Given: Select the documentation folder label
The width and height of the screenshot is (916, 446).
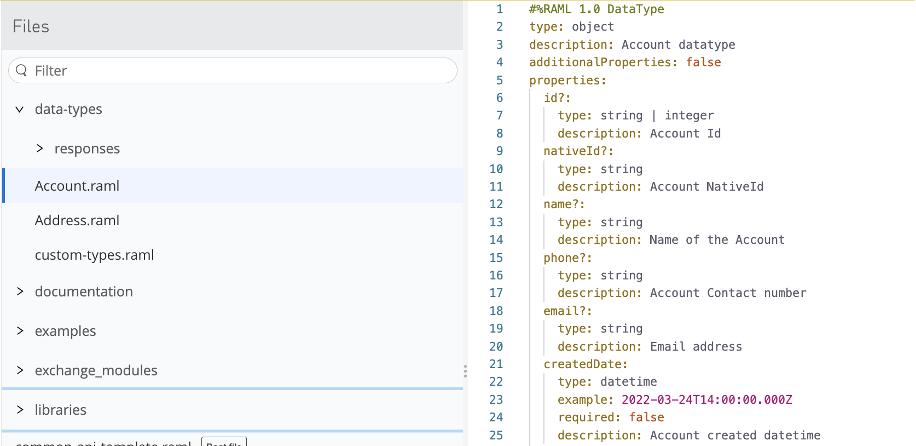Looking at the screenshot, I should (84, 291).
